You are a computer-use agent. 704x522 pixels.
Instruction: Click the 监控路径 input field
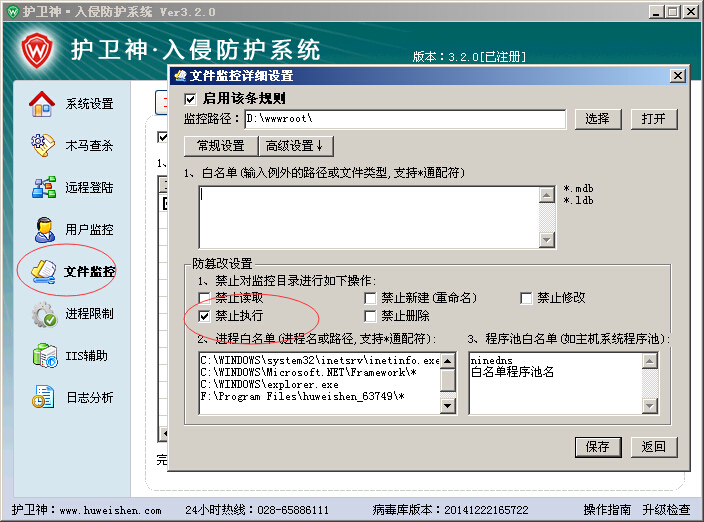tap(405, 119)
